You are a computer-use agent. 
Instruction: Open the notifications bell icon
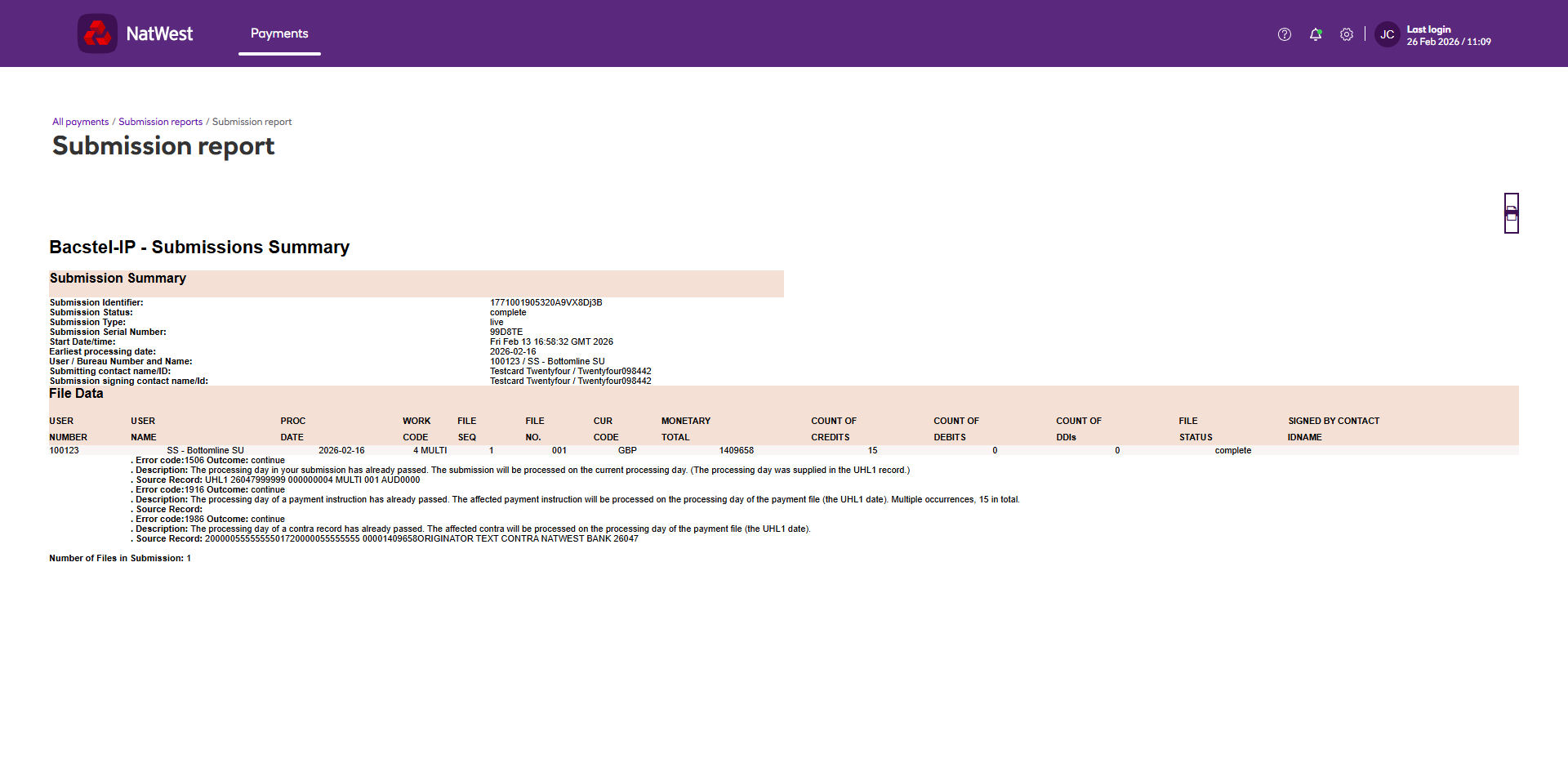[x=1316, y=34]
